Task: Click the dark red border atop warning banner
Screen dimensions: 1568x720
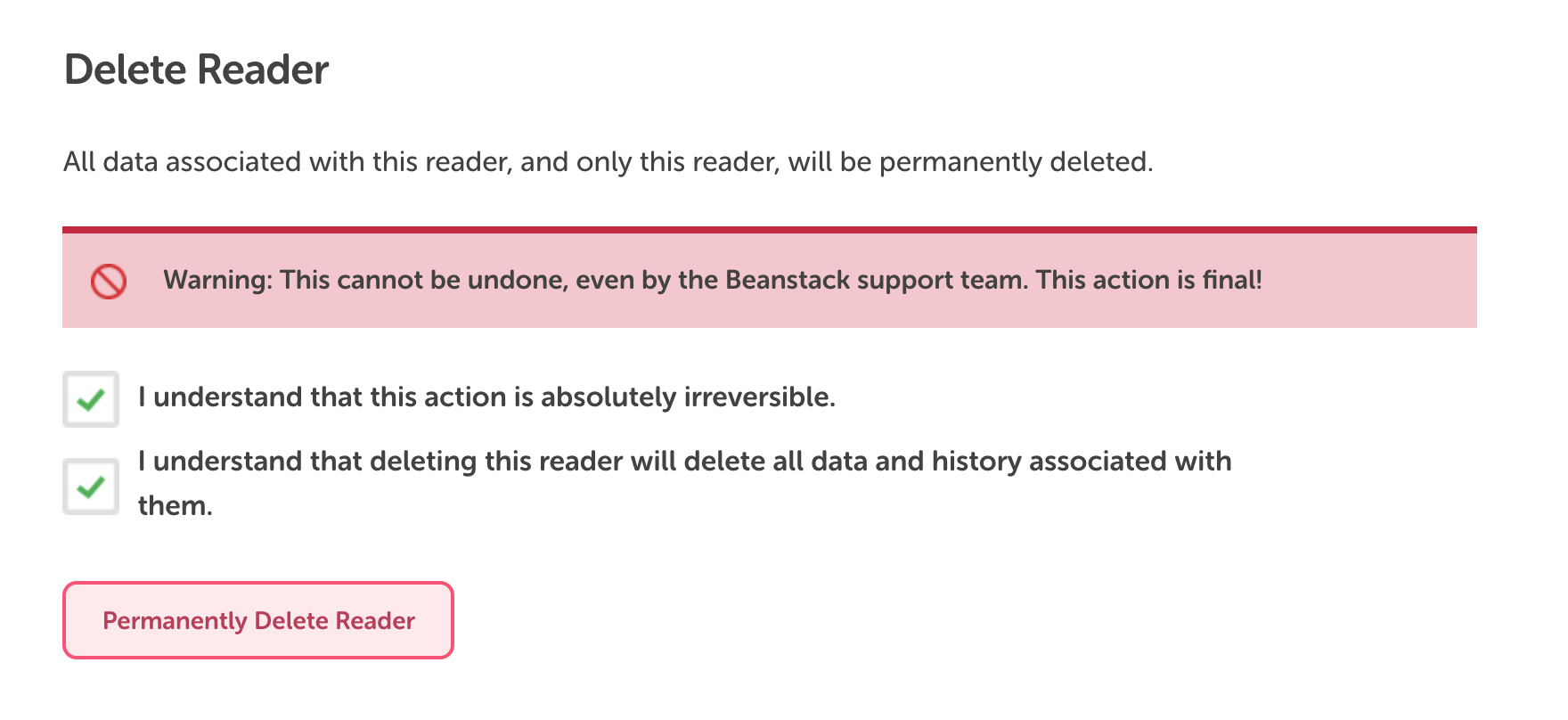Action: 770,230
